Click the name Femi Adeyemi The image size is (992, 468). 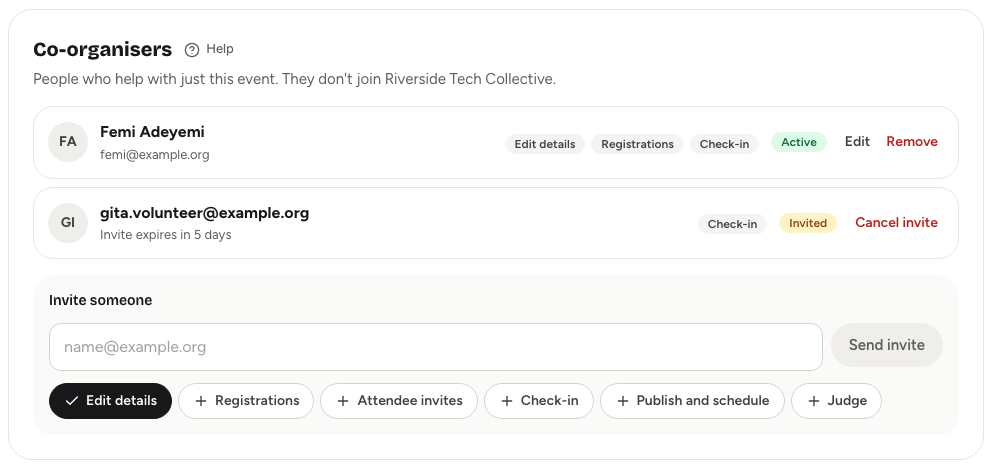click(x=152, y=132)
